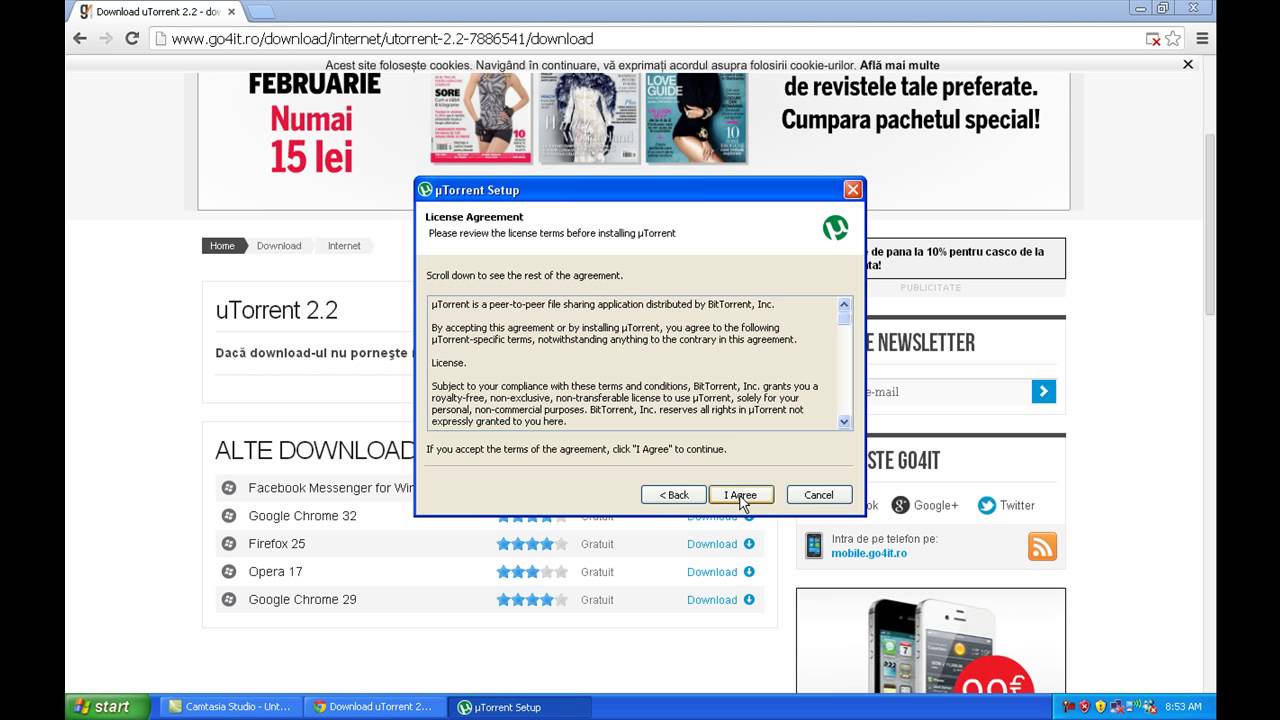Viewport: 1280px width, 720px height.
Task: Click the Internet breadcrumb
Action: (x=344, y=245)
